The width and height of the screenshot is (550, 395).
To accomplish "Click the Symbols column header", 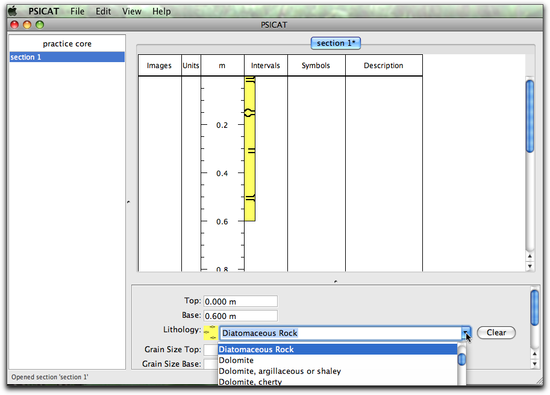I will (316, 65).
